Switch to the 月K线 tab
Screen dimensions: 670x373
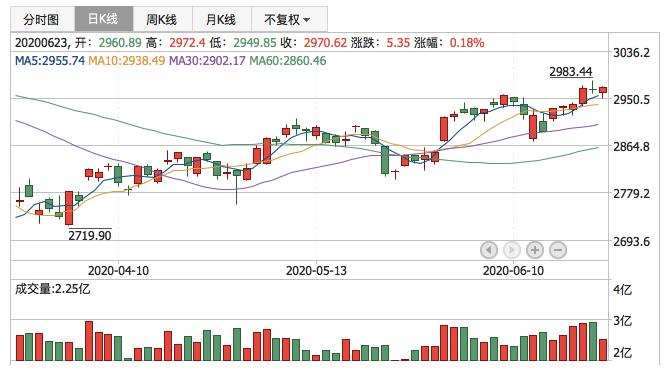pos(222,19)
